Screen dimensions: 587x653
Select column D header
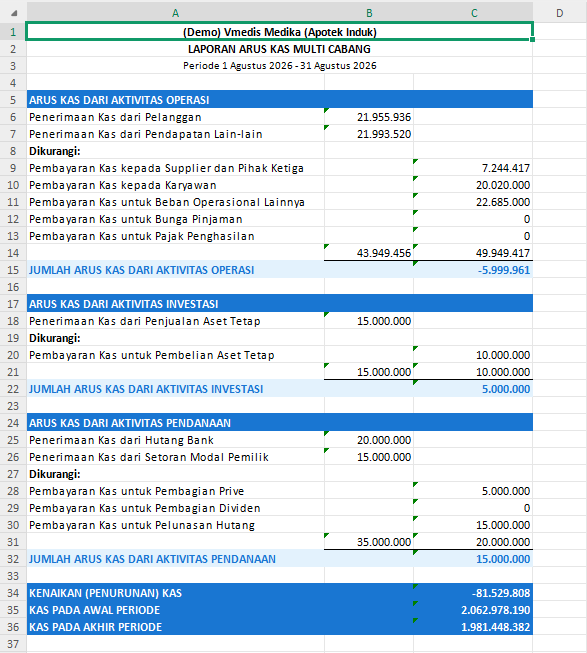point(560,13)
